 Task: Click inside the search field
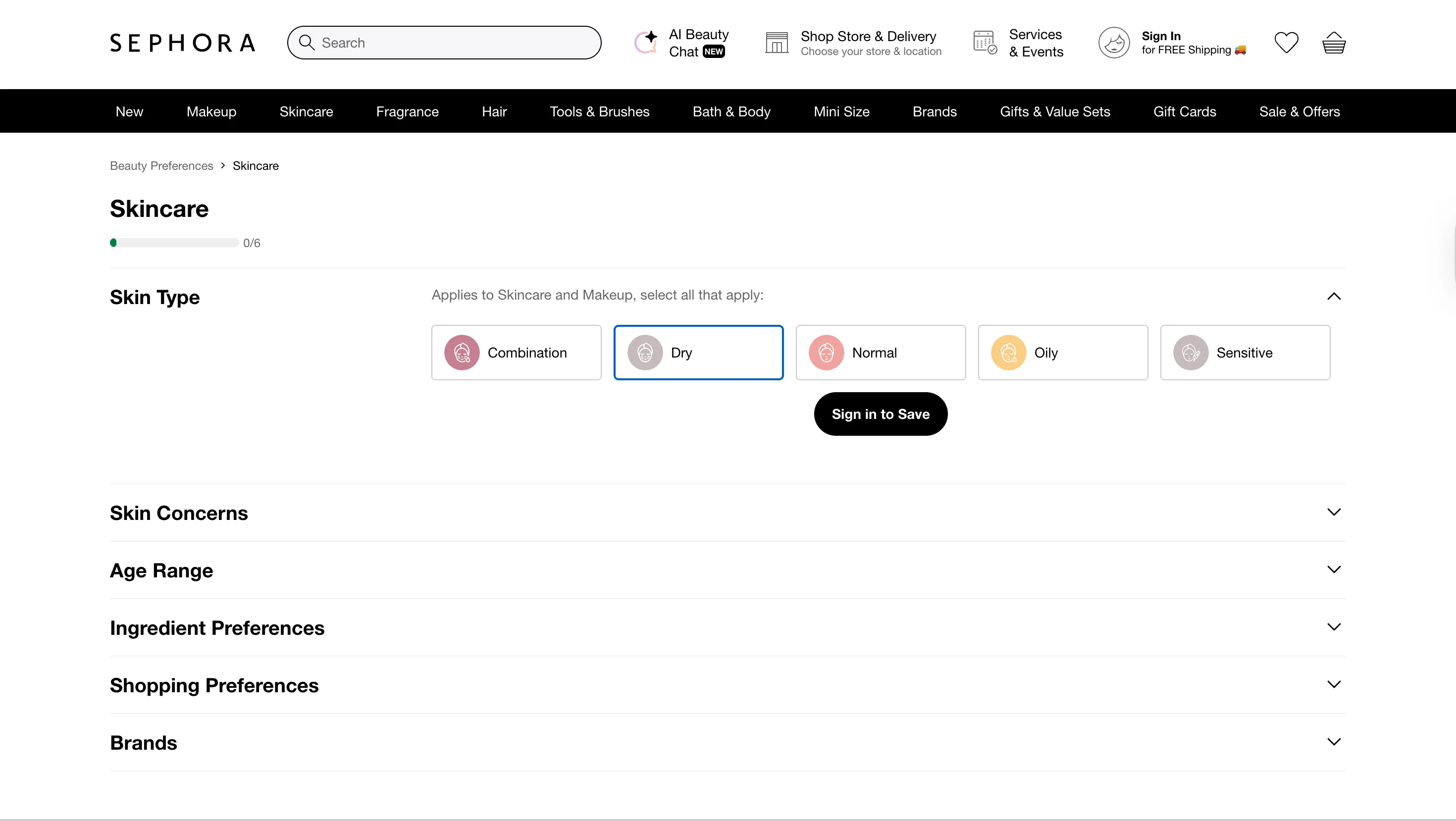pos(447,42)
